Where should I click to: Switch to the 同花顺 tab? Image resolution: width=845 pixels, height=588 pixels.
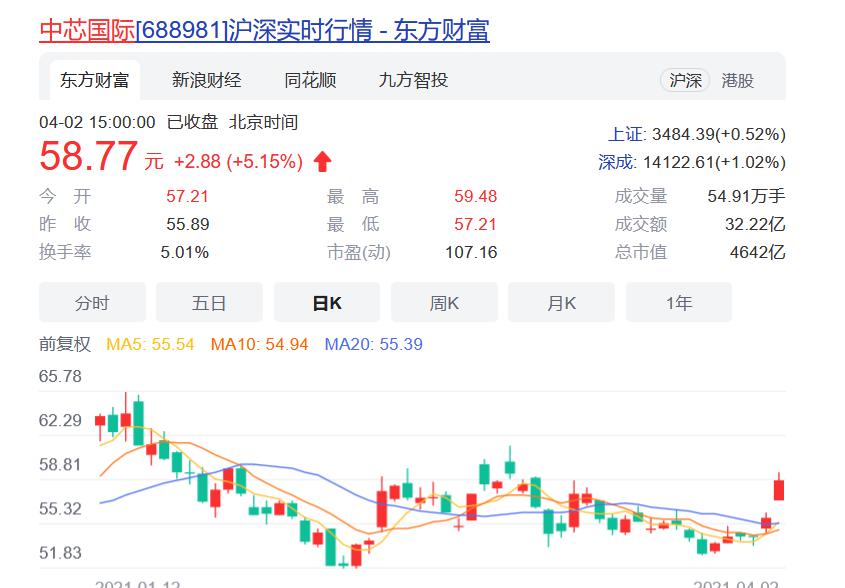coord(310,80)
